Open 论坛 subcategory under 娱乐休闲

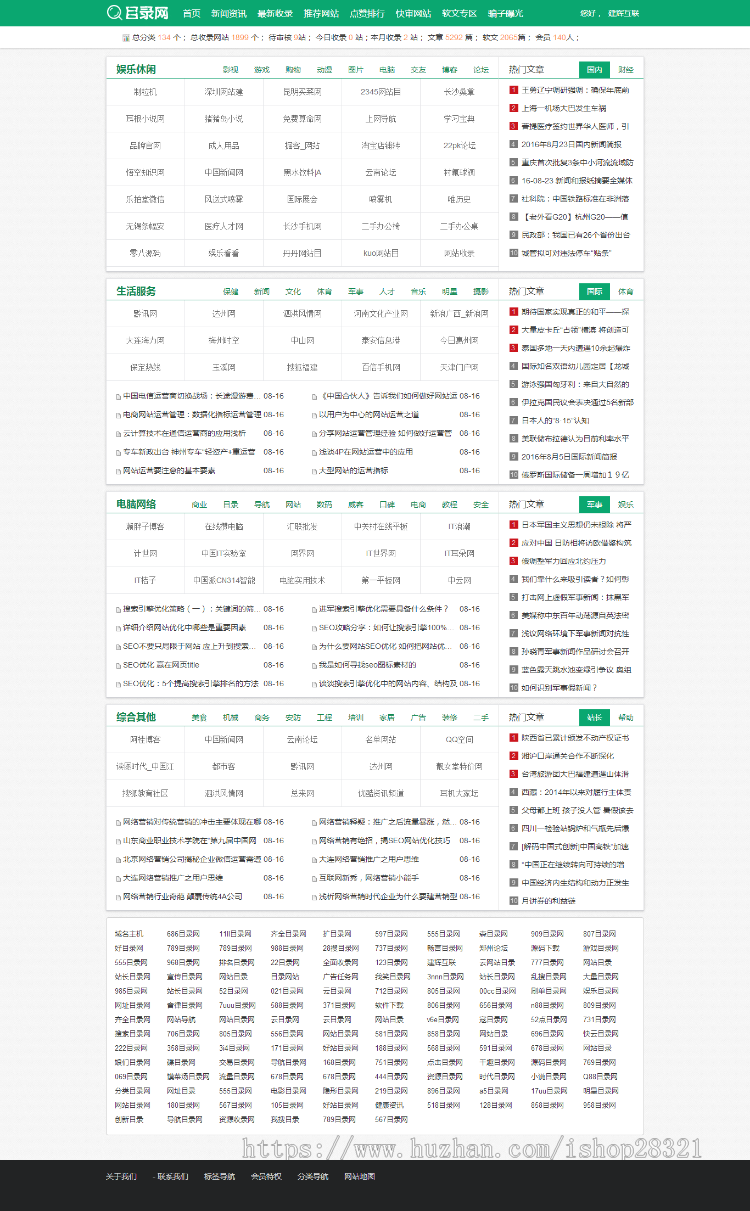click(x=481, y=70)
